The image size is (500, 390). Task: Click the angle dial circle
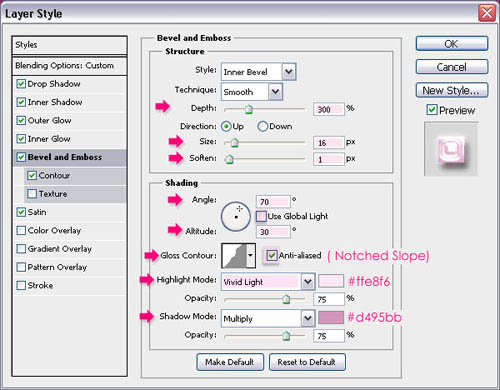236,217
